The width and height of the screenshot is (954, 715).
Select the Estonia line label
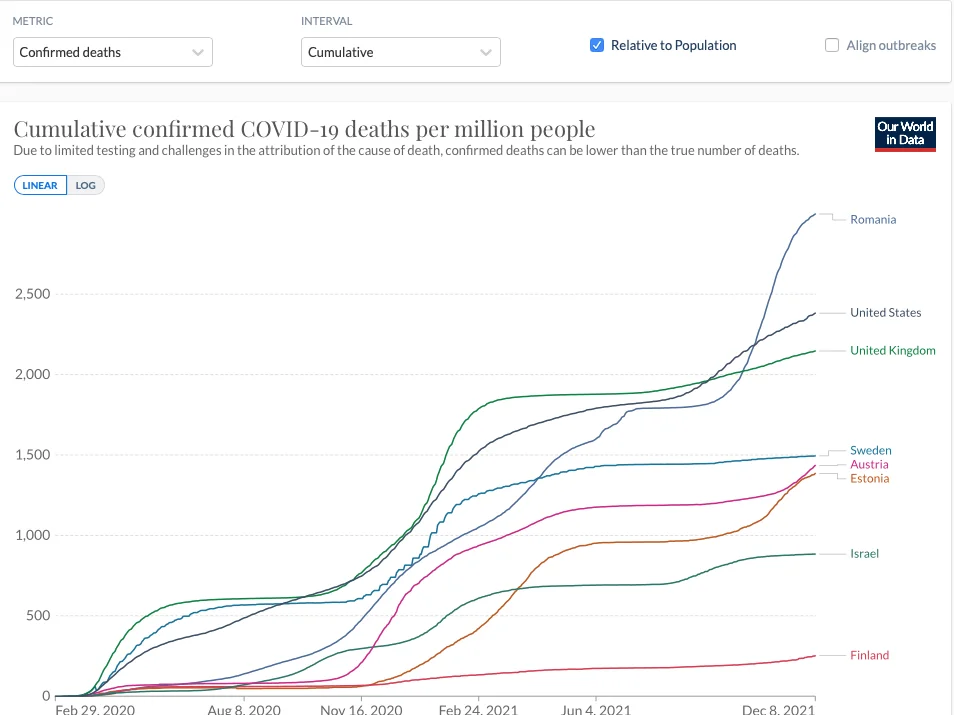click(x=869, y=478)
